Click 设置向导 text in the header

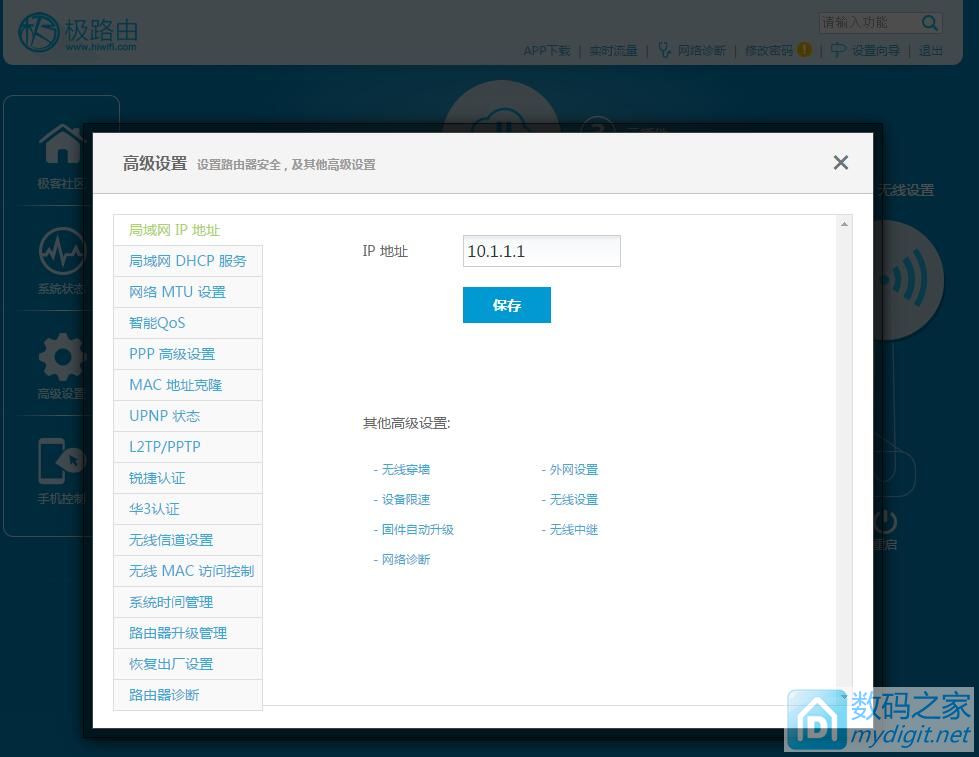[x=875, y=51]
